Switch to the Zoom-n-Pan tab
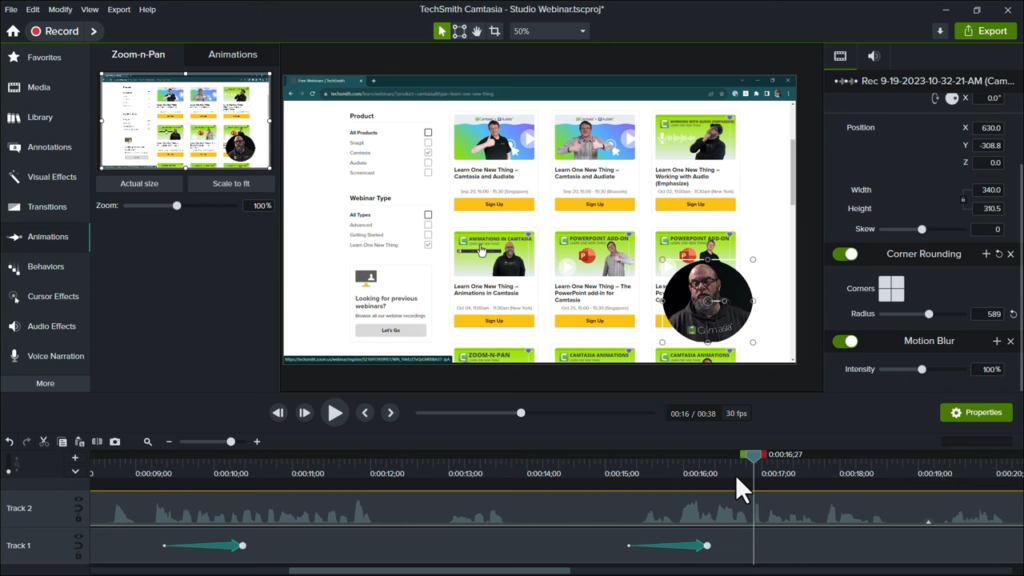The height and width of the screenshot is (576, 1024). [x=138, y=55]
